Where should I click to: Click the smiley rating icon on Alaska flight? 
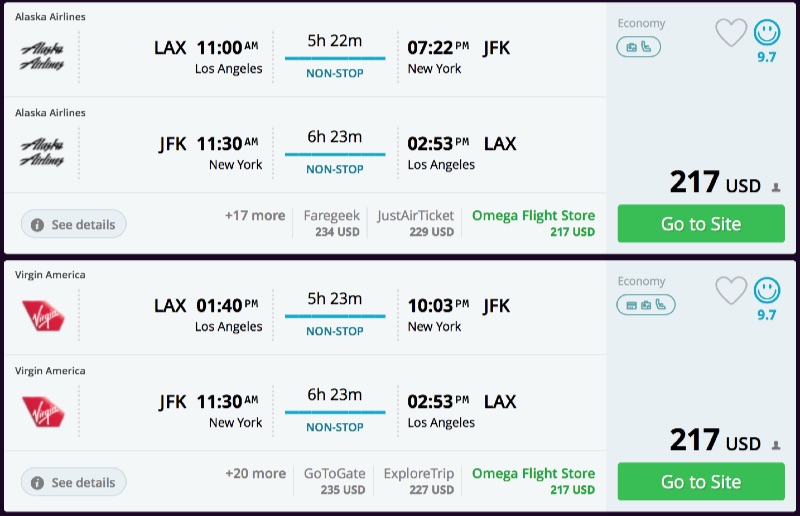[x=767, y=33]
